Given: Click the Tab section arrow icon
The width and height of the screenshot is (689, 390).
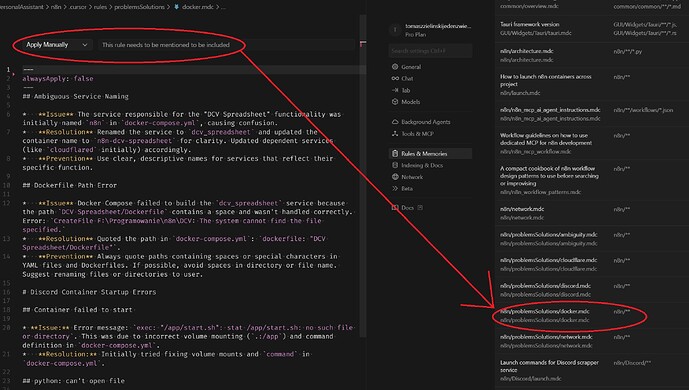Looking at the screenshot, I should (x=395, y=90).
